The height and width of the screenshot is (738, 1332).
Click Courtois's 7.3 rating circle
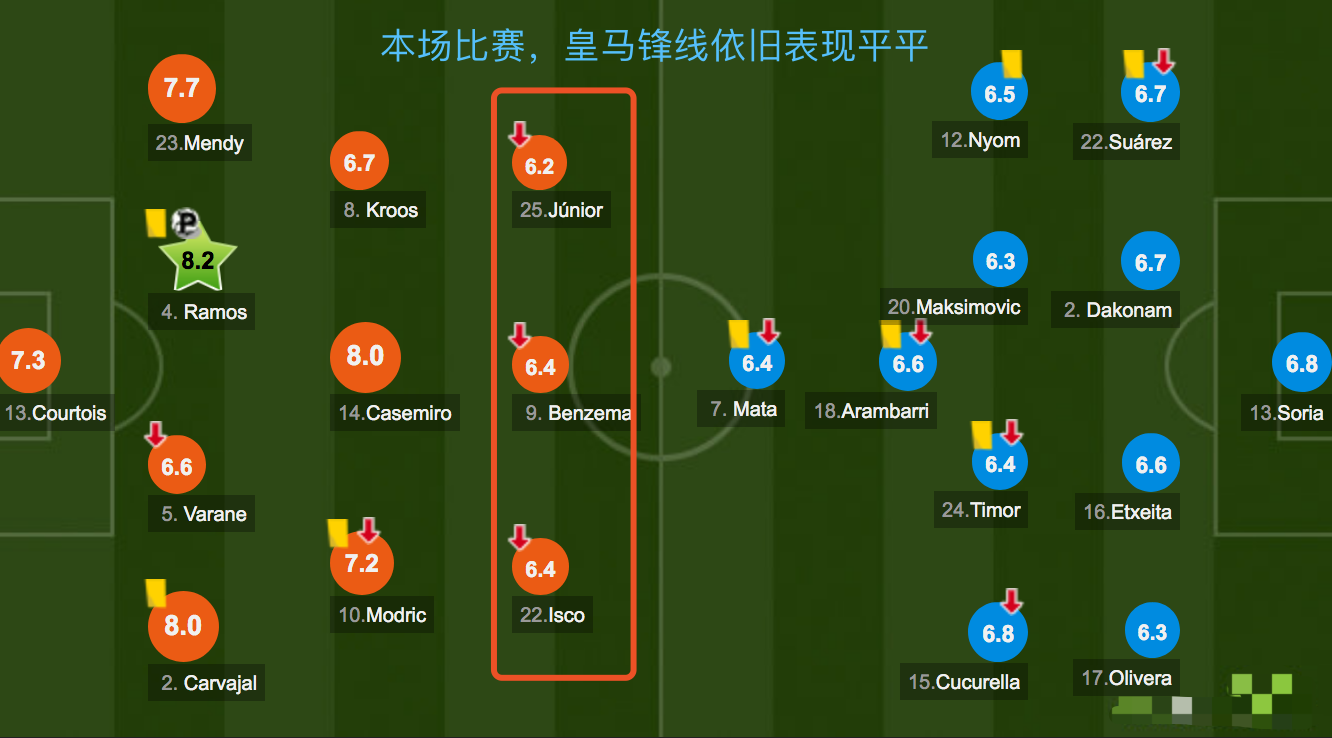point(28,360)
